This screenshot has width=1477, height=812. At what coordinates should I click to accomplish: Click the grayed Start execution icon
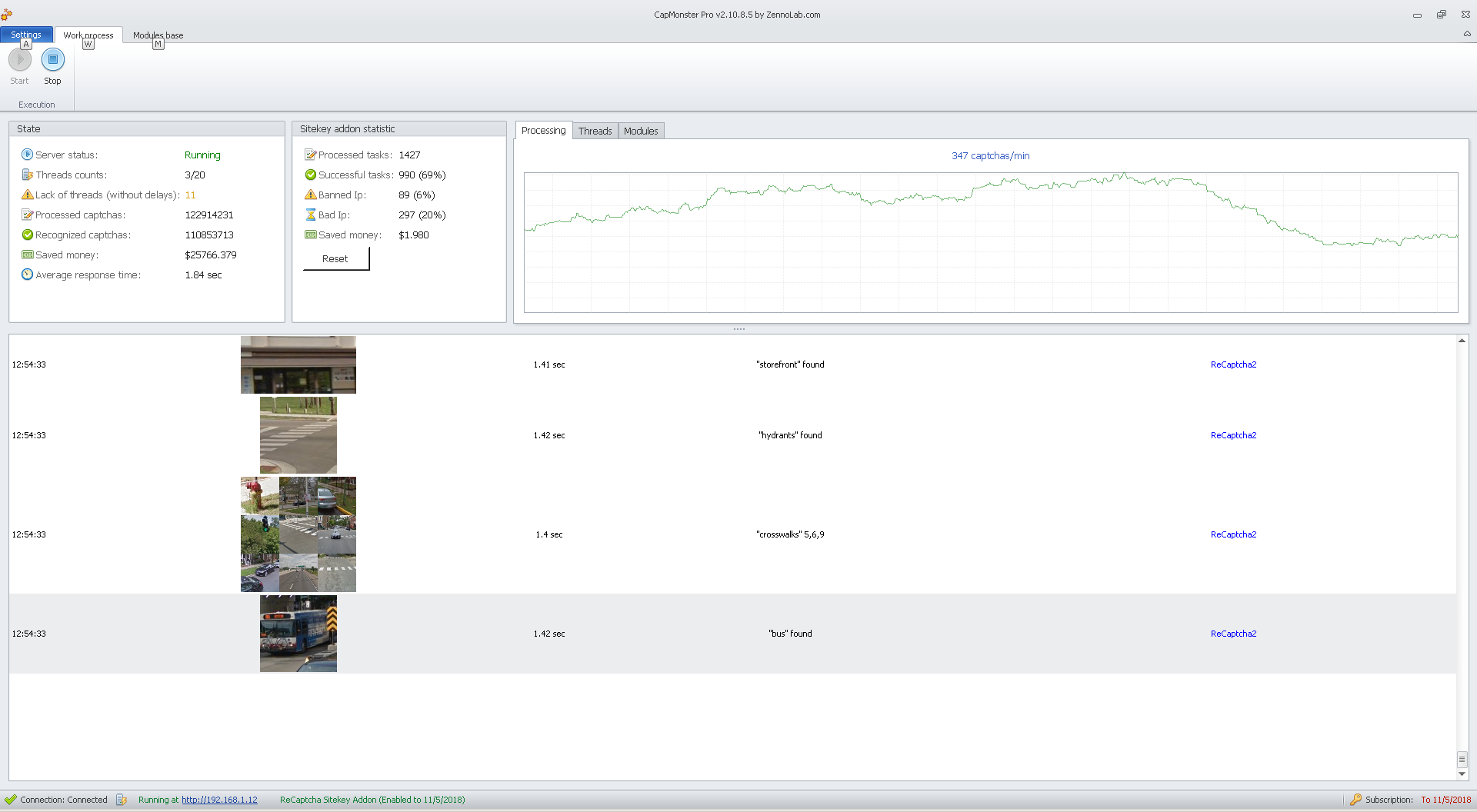click(20, 60)
